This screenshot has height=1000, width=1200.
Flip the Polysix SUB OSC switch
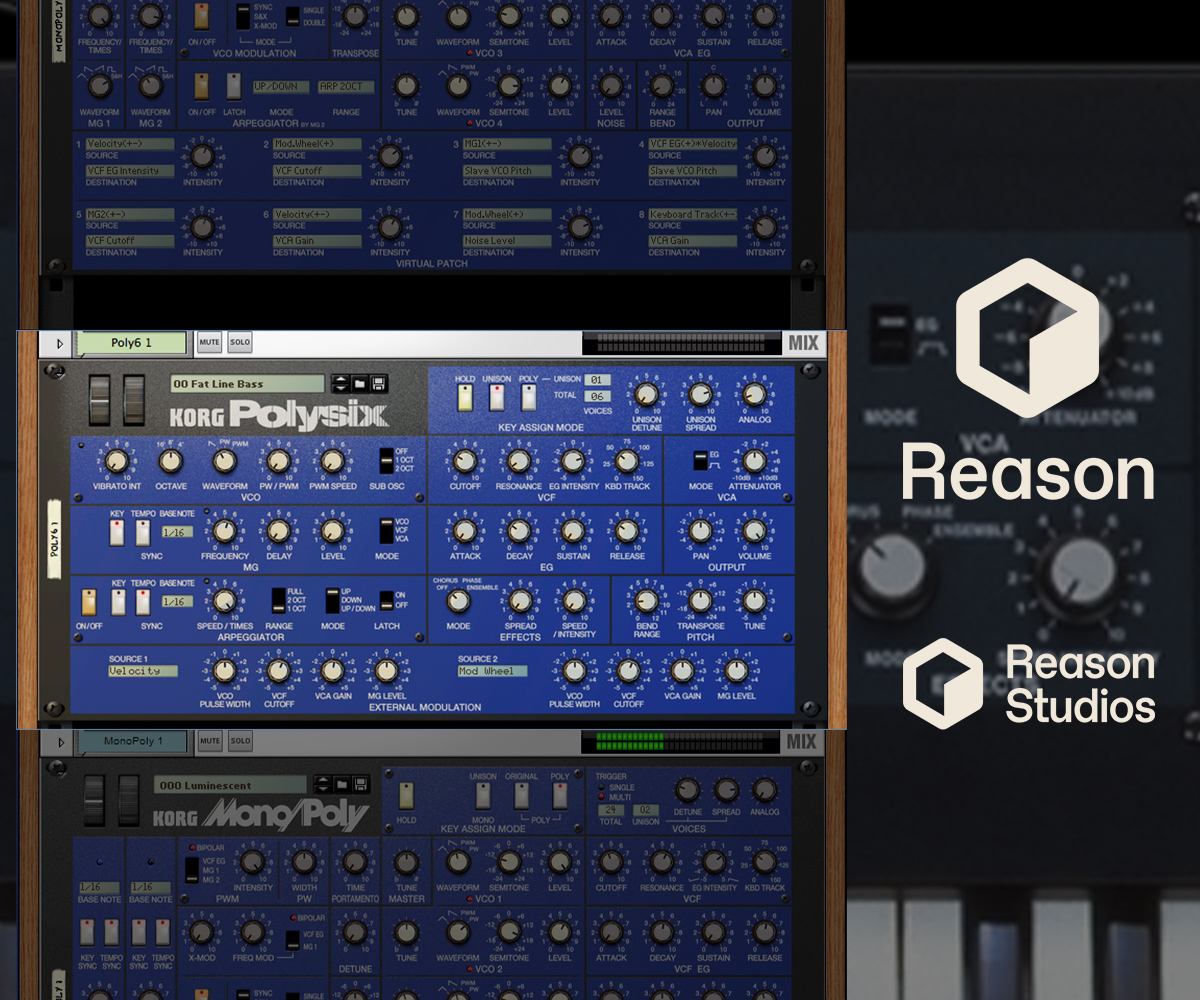pos(387,461)
